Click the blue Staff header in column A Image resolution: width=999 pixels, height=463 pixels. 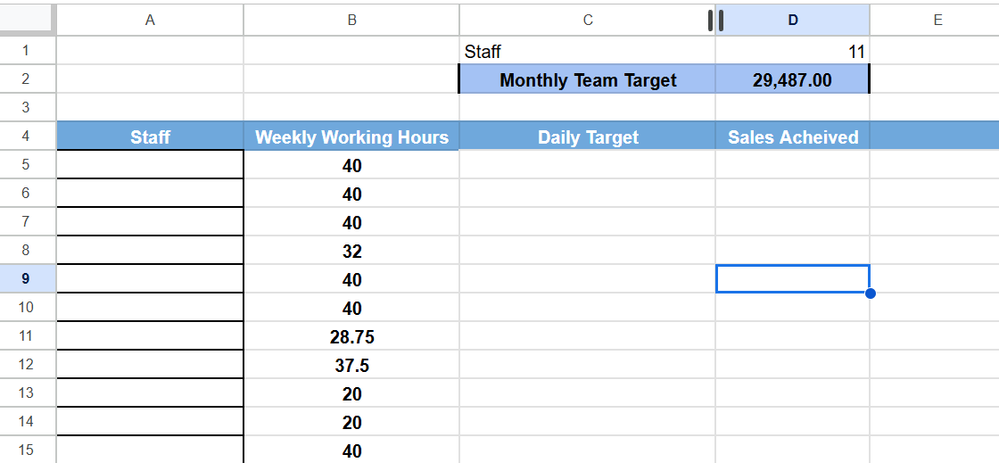150,136
